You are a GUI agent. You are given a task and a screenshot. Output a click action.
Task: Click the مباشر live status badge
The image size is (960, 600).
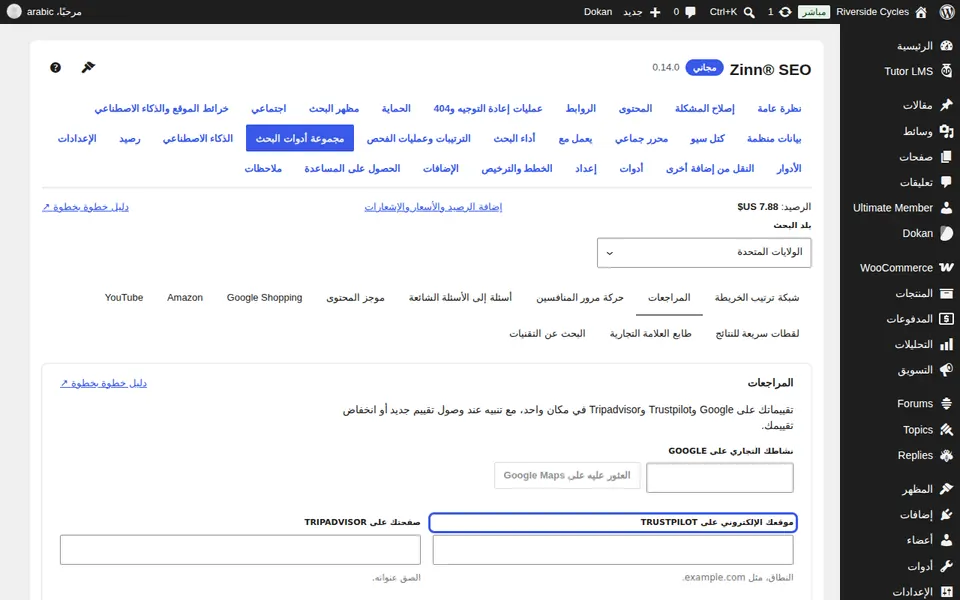pyautogui.click(x=814, y=12)
